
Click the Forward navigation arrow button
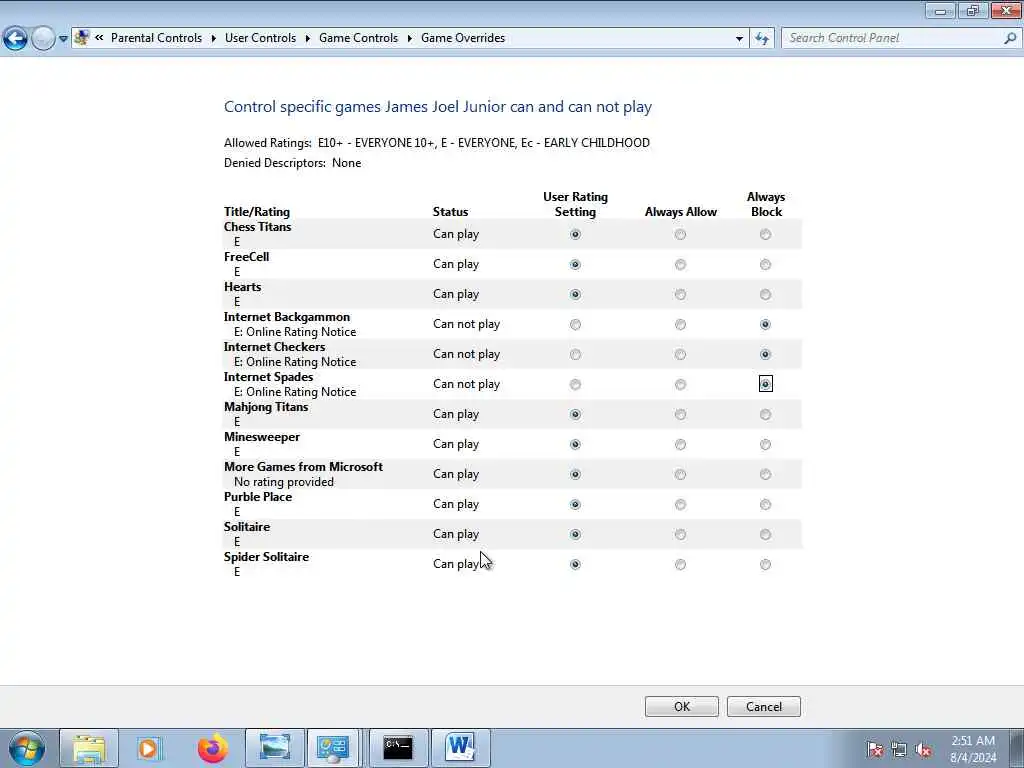pos(43,39)
